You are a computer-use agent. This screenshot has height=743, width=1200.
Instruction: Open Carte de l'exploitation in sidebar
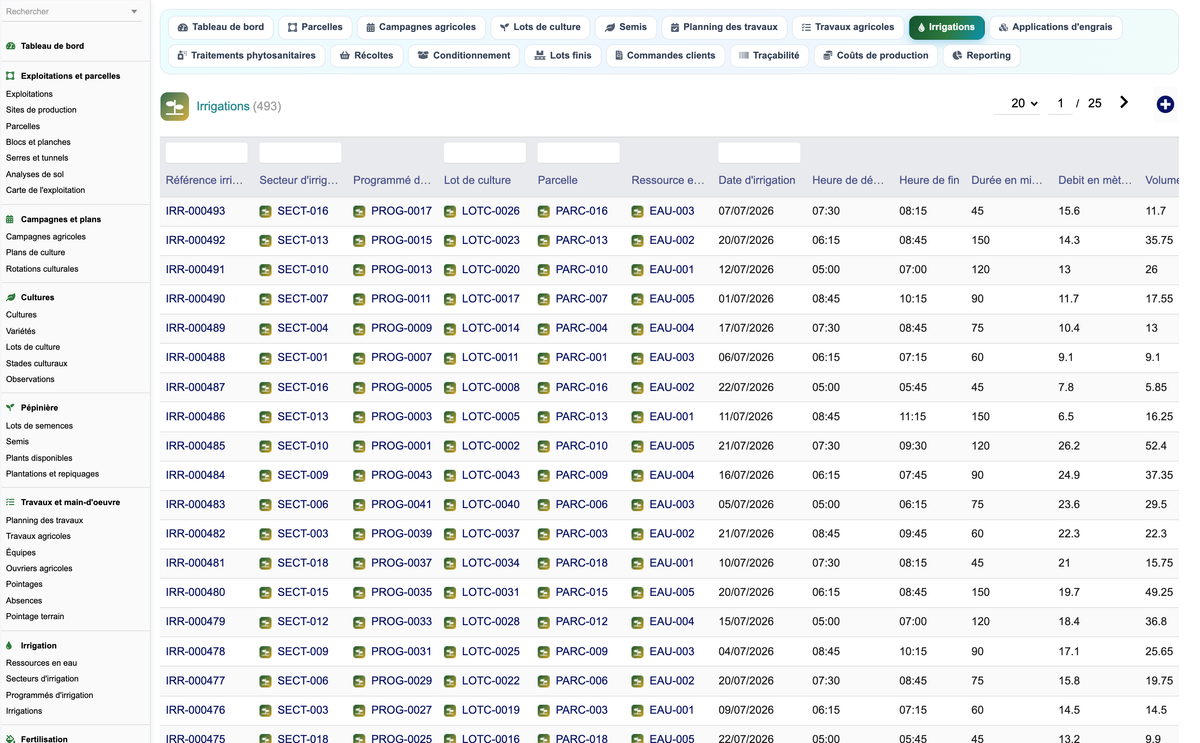coord(45,190)
